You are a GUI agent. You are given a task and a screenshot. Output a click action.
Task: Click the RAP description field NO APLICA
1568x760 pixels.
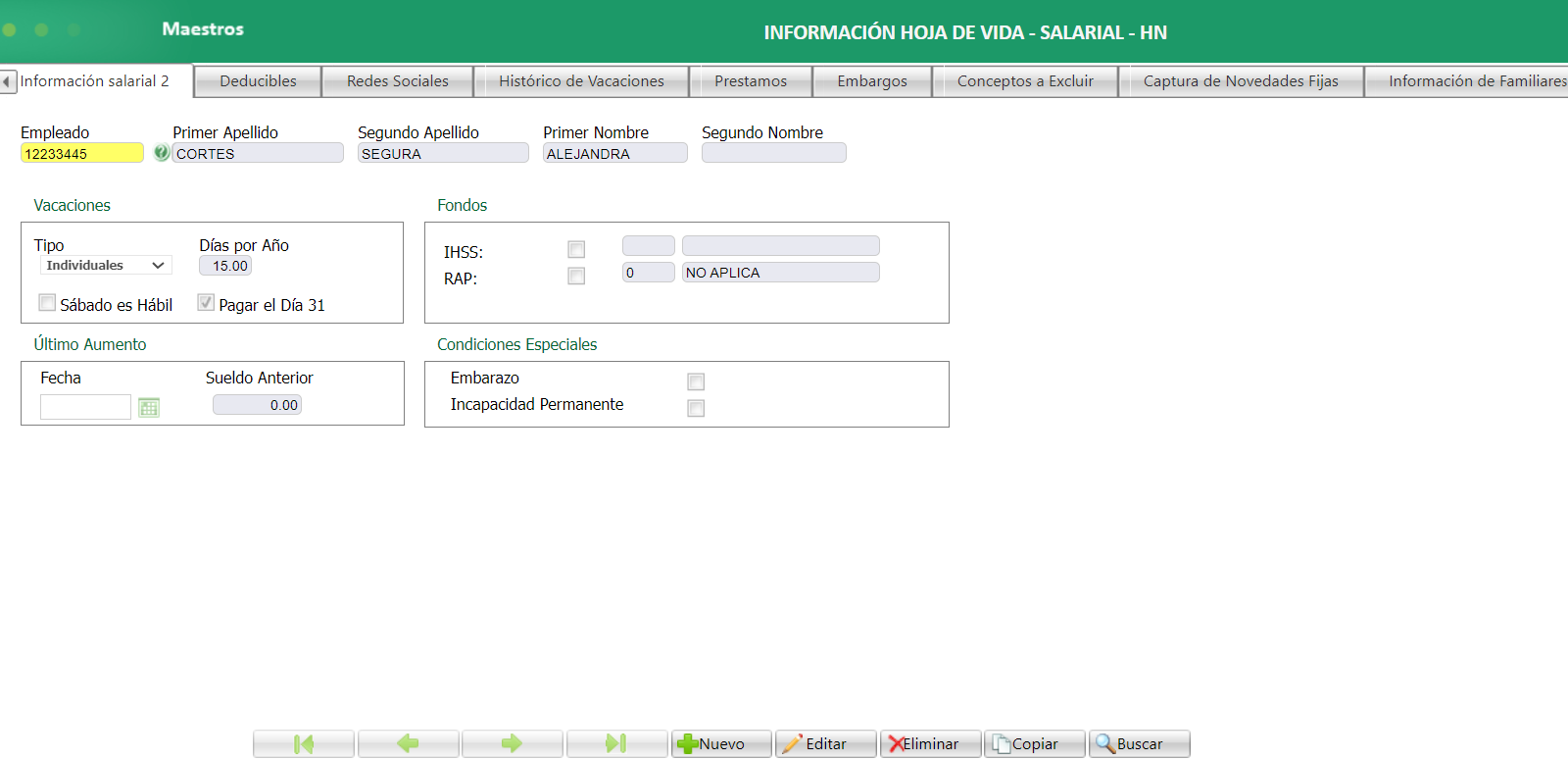point(781,273)
